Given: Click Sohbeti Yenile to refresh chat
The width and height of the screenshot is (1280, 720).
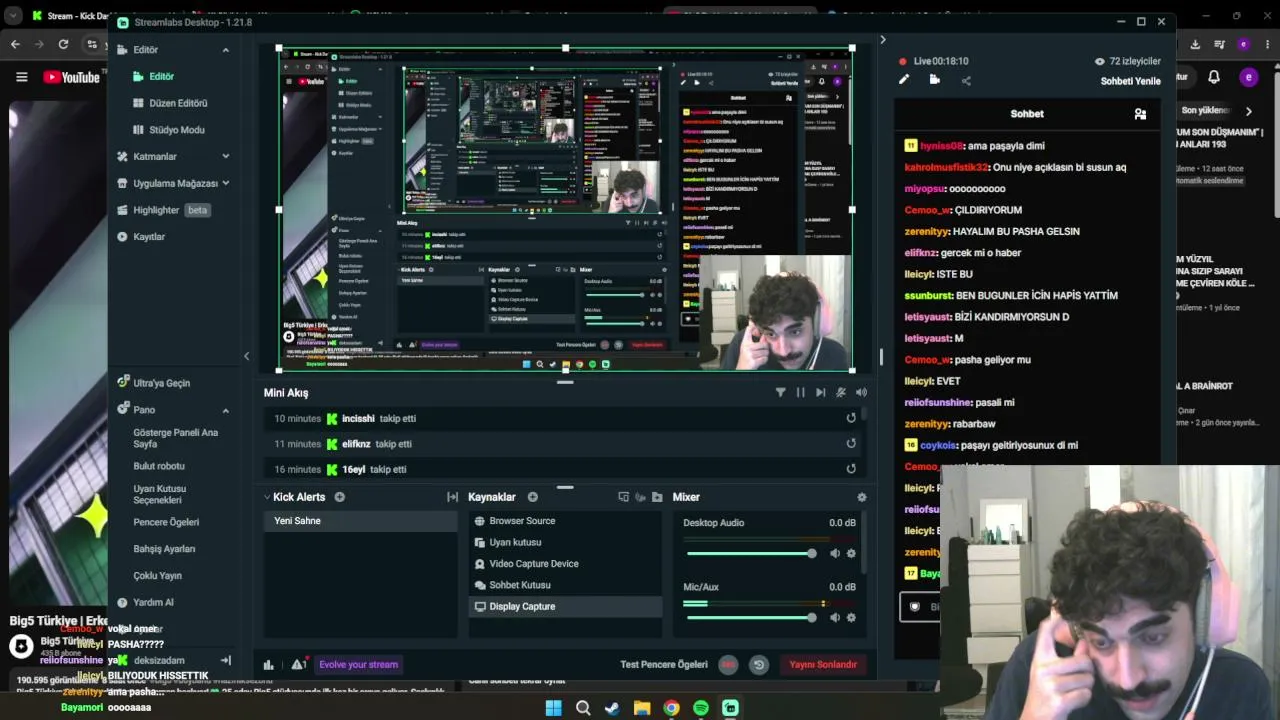Looking at the screenshot, I should [1131, 81].
